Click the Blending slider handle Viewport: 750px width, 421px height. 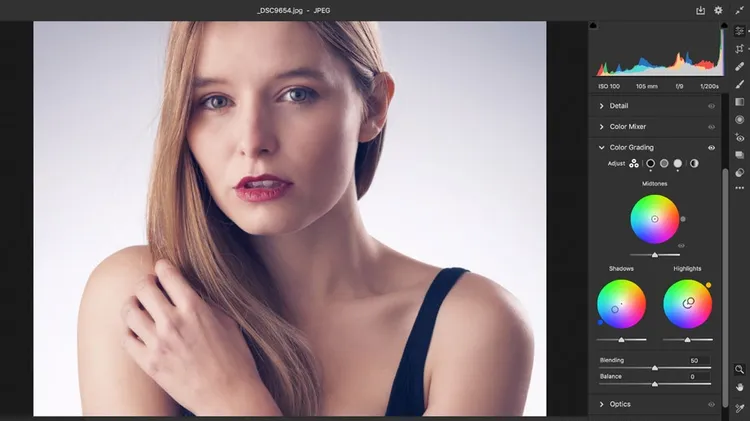tap(655, 368)
